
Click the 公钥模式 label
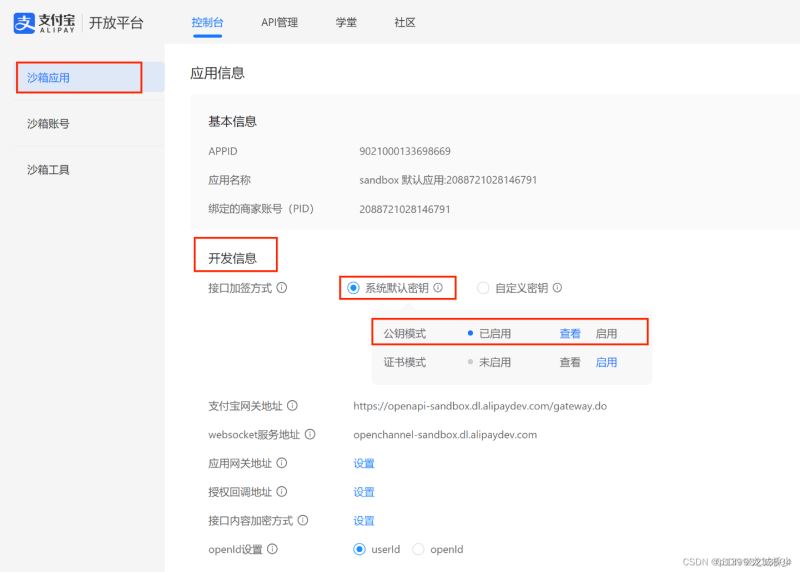coord(405,334)
